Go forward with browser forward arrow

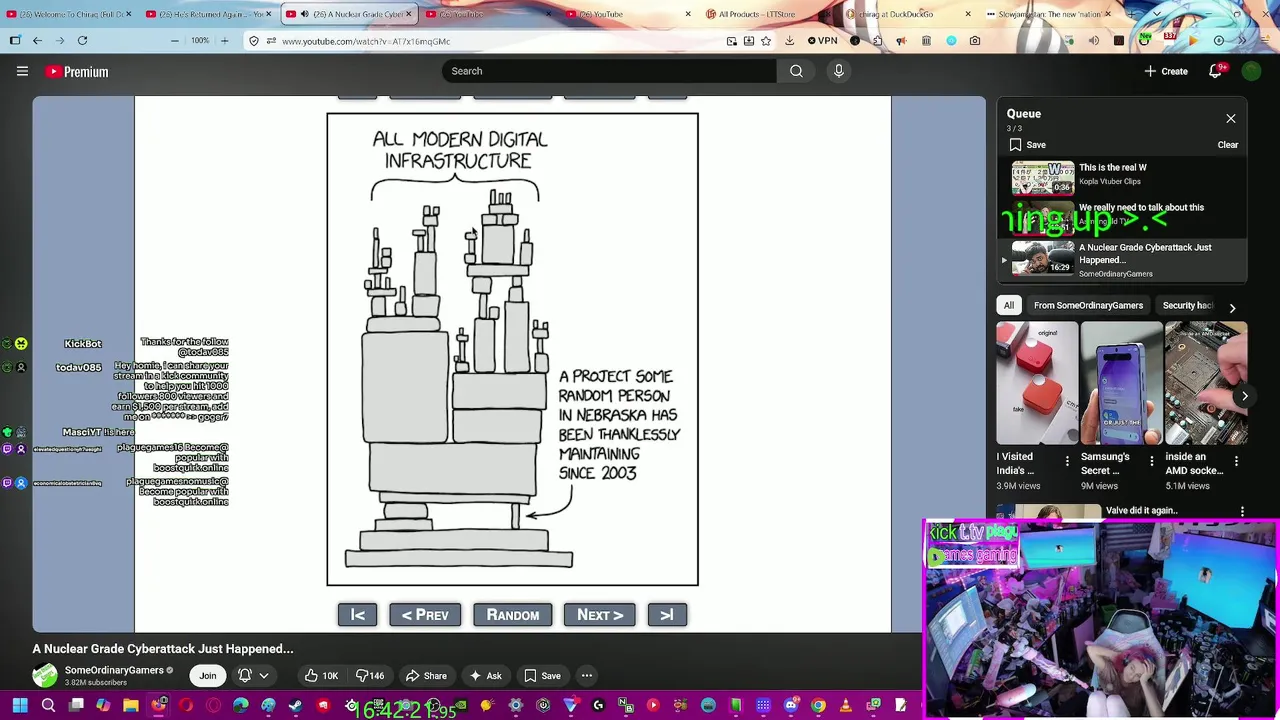(60, 41)
